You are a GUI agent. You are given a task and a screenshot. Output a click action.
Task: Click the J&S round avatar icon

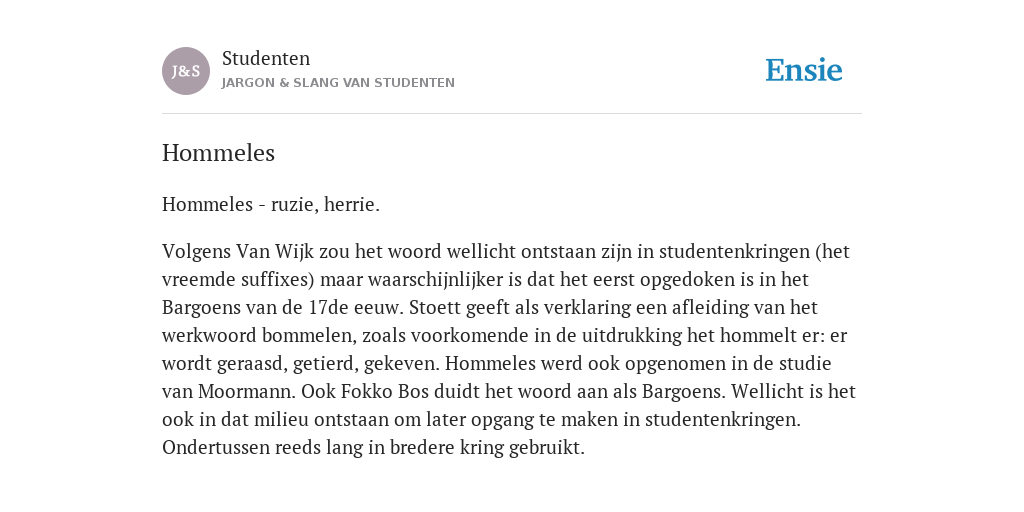pos(185,71)
